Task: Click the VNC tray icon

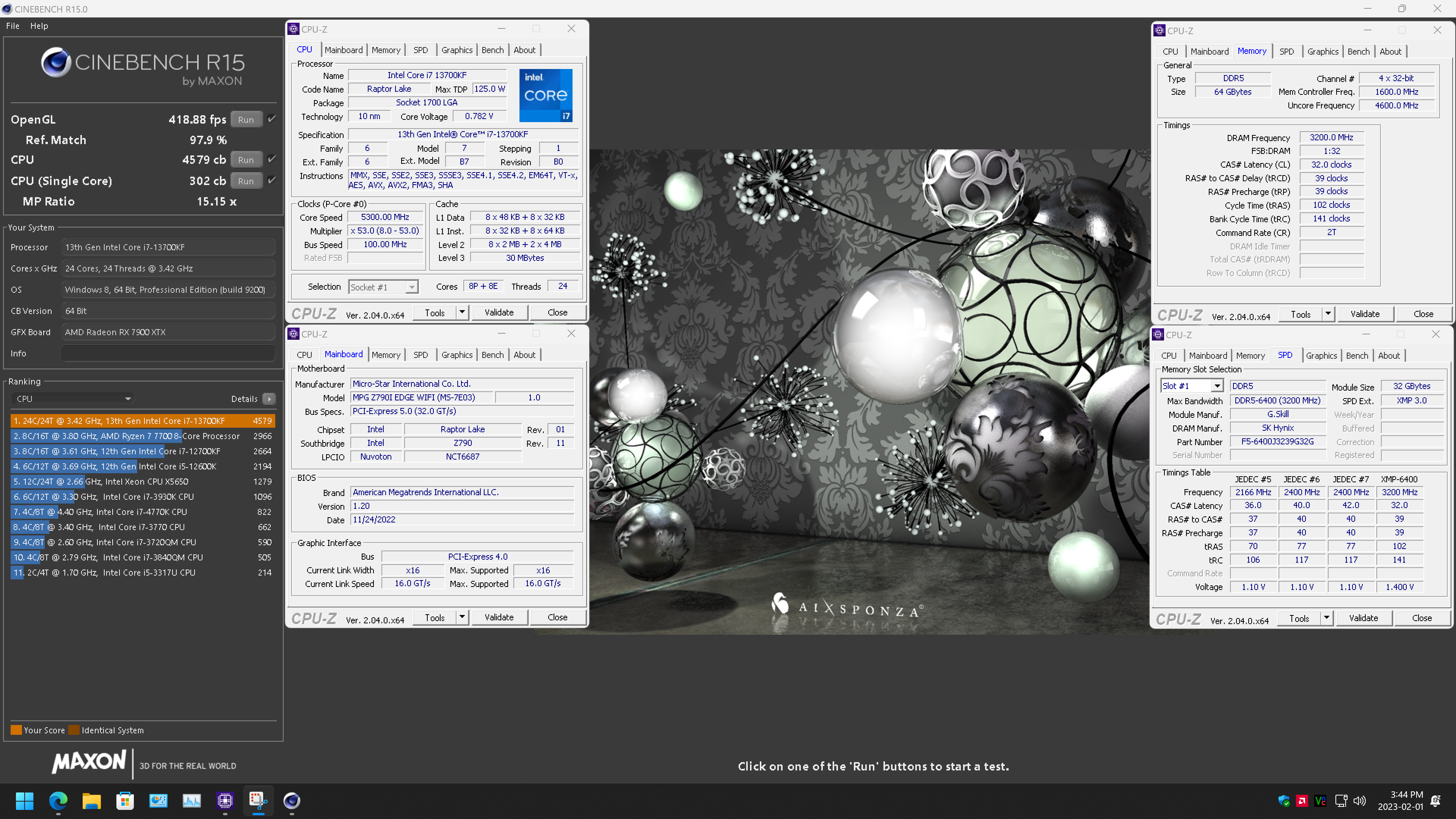Action: [x=1320, y=801]
